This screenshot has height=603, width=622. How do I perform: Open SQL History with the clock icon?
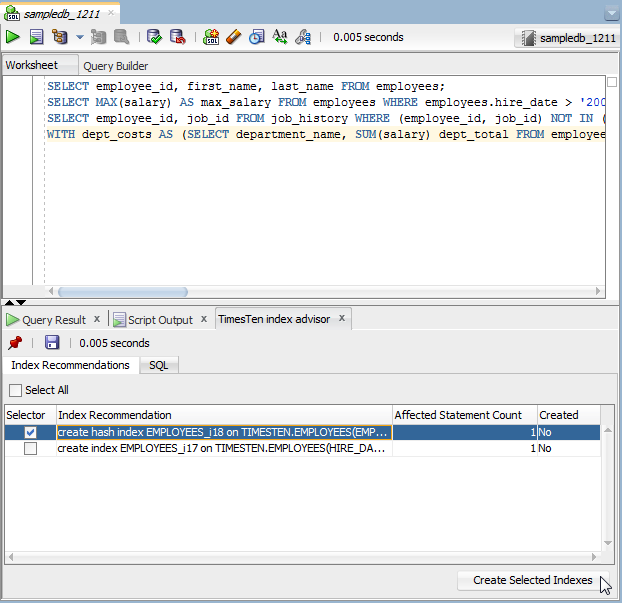coord(257,37)
